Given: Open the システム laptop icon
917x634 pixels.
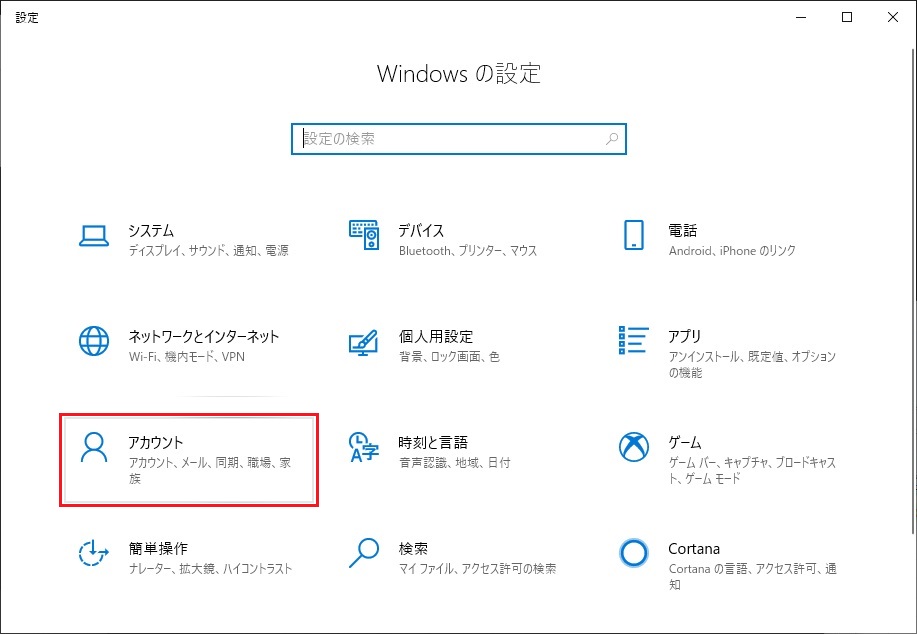Looking at the screenshot, I should (94, 236).
